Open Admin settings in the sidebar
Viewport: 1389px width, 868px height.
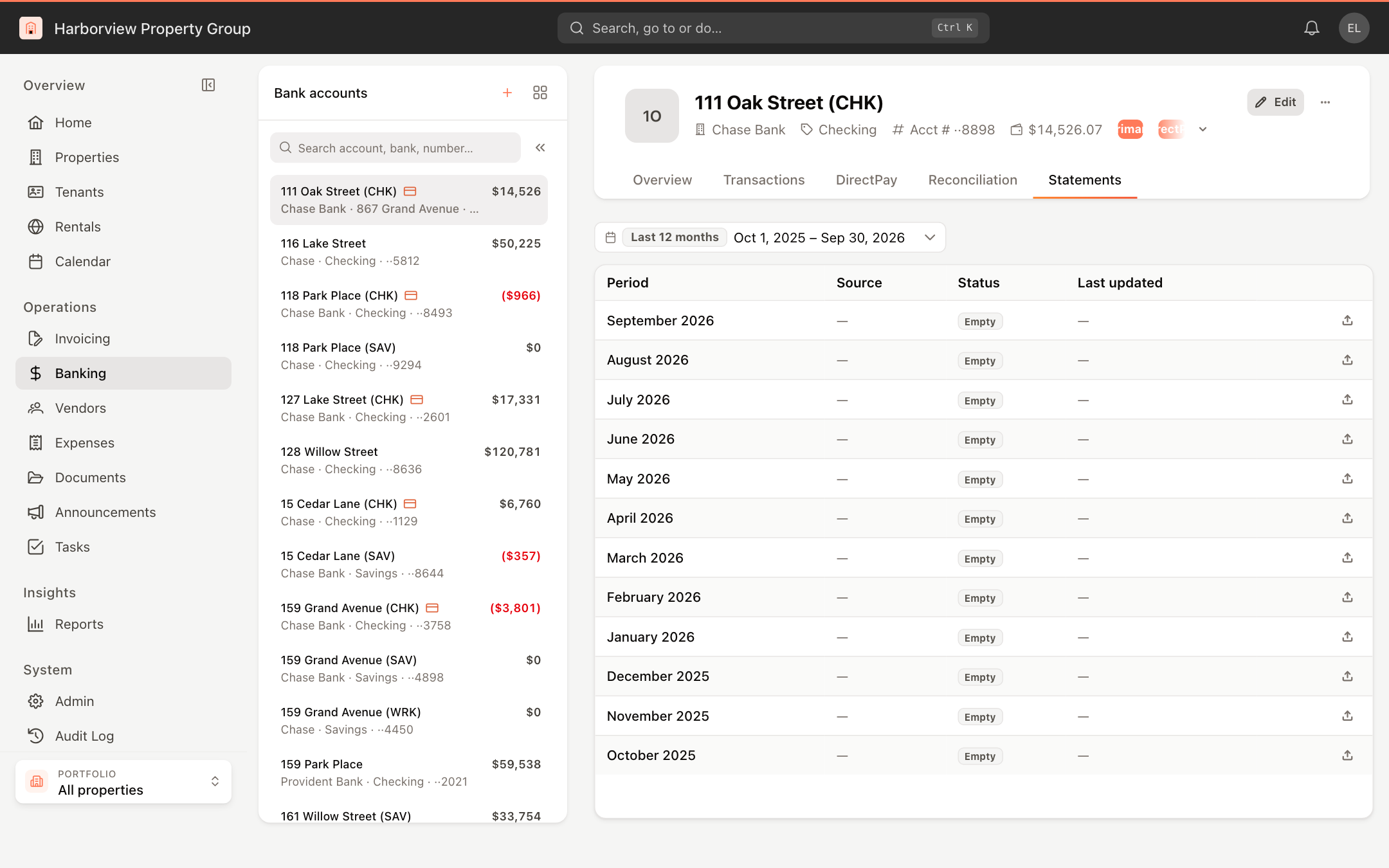click(123, 701)
